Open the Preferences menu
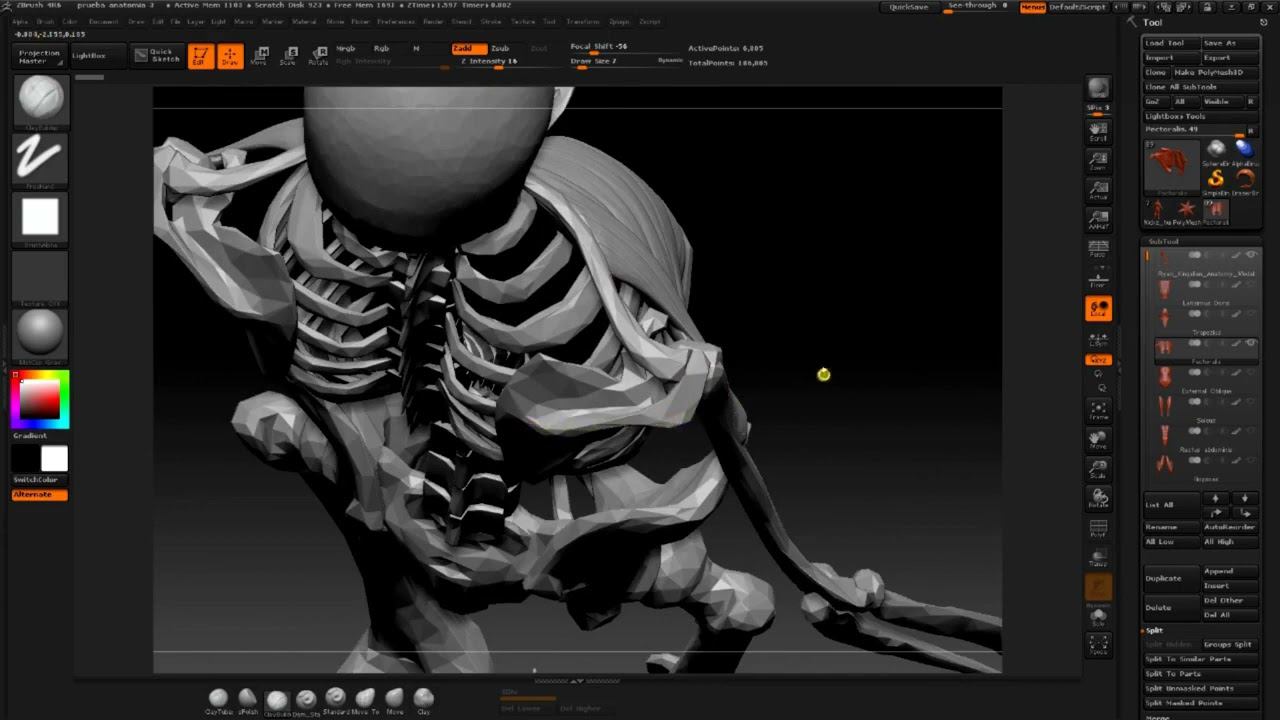 [396, 21]
